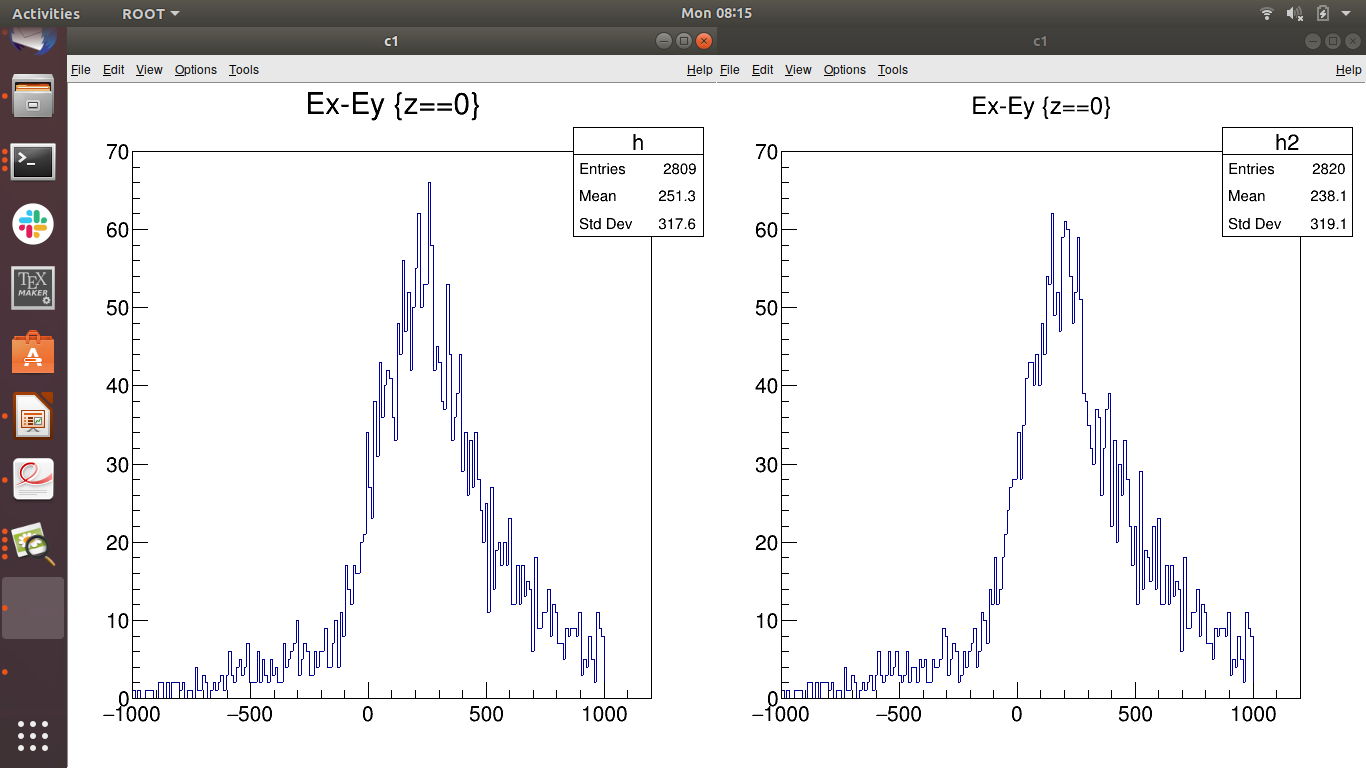
Task: Select the h2 statistics box
Action: [1287, 182]
